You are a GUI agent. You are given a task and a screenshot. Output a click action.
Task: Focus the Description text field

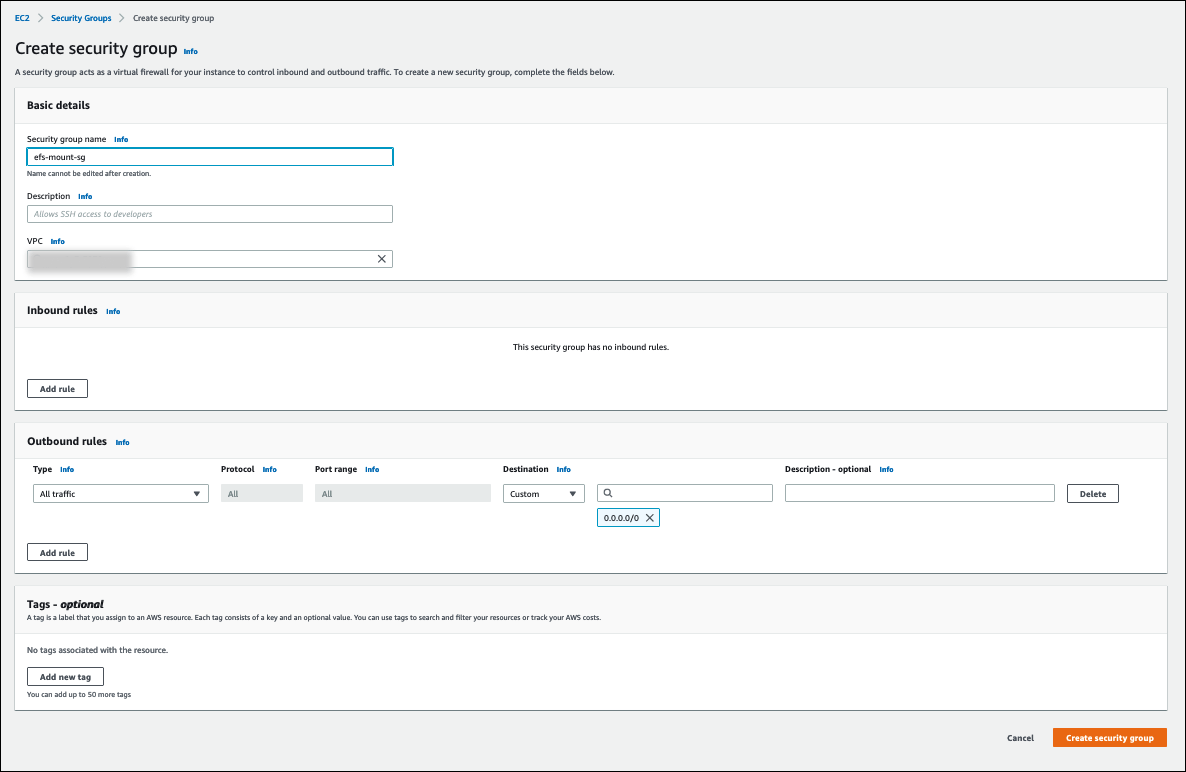click(210, 214)
